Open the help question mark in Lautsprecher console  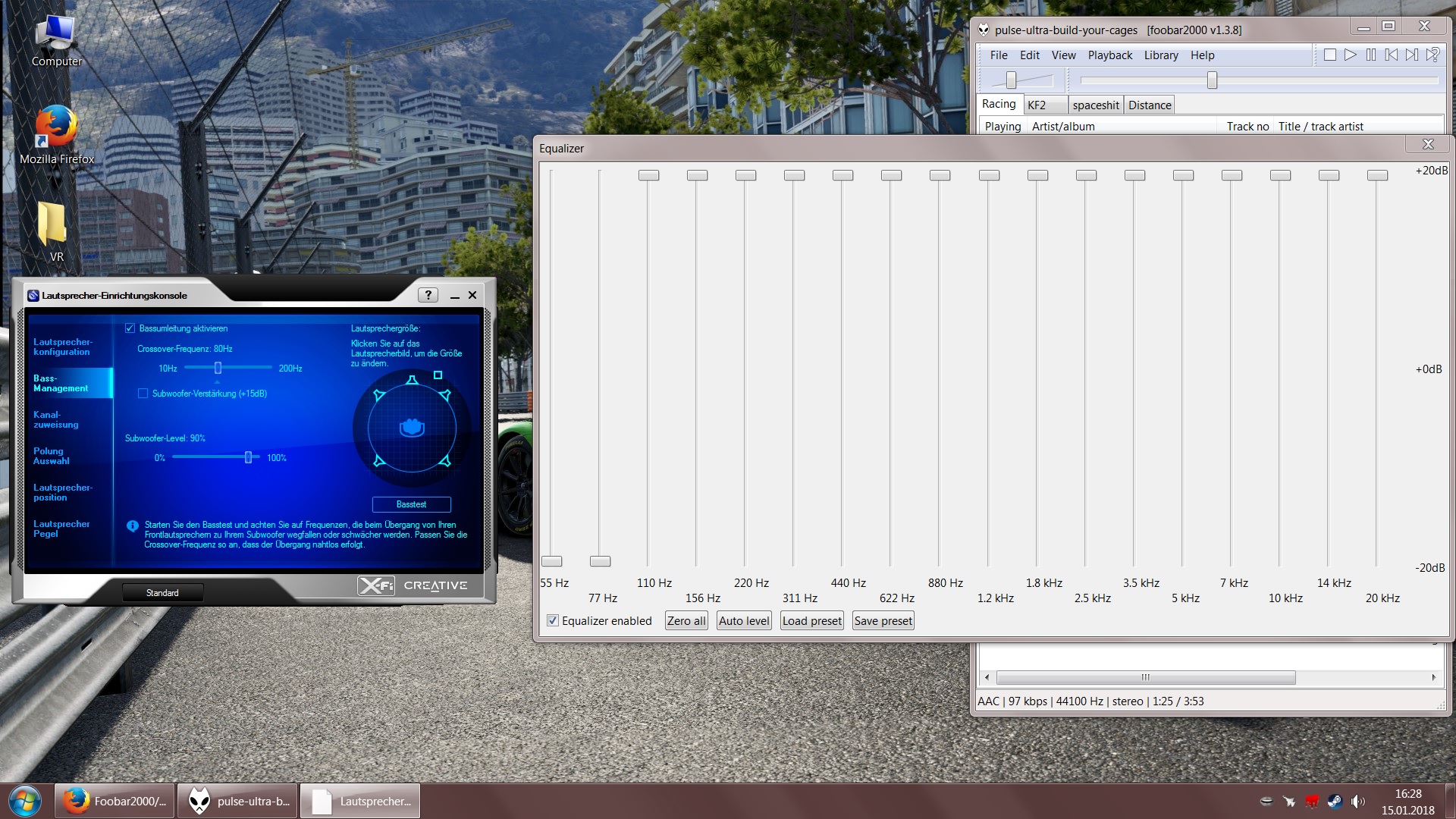(428, 295)
